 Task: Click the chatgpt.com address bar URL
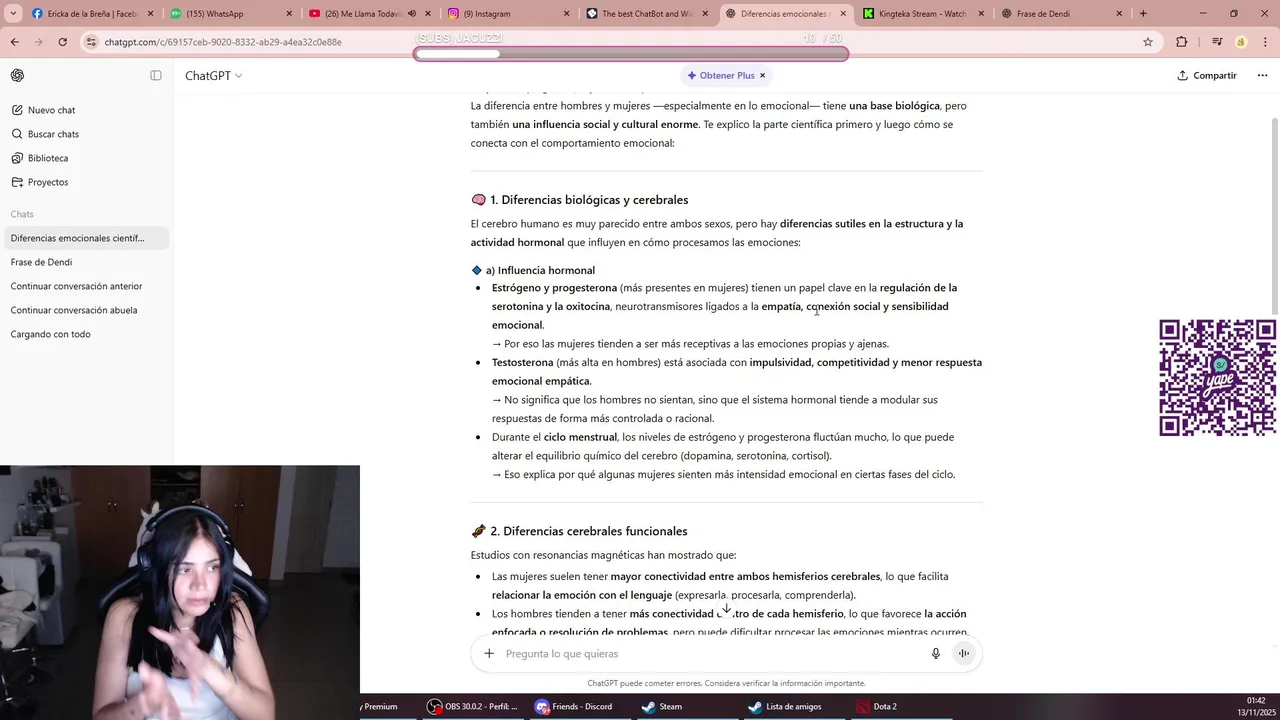[x=223, y=42]
